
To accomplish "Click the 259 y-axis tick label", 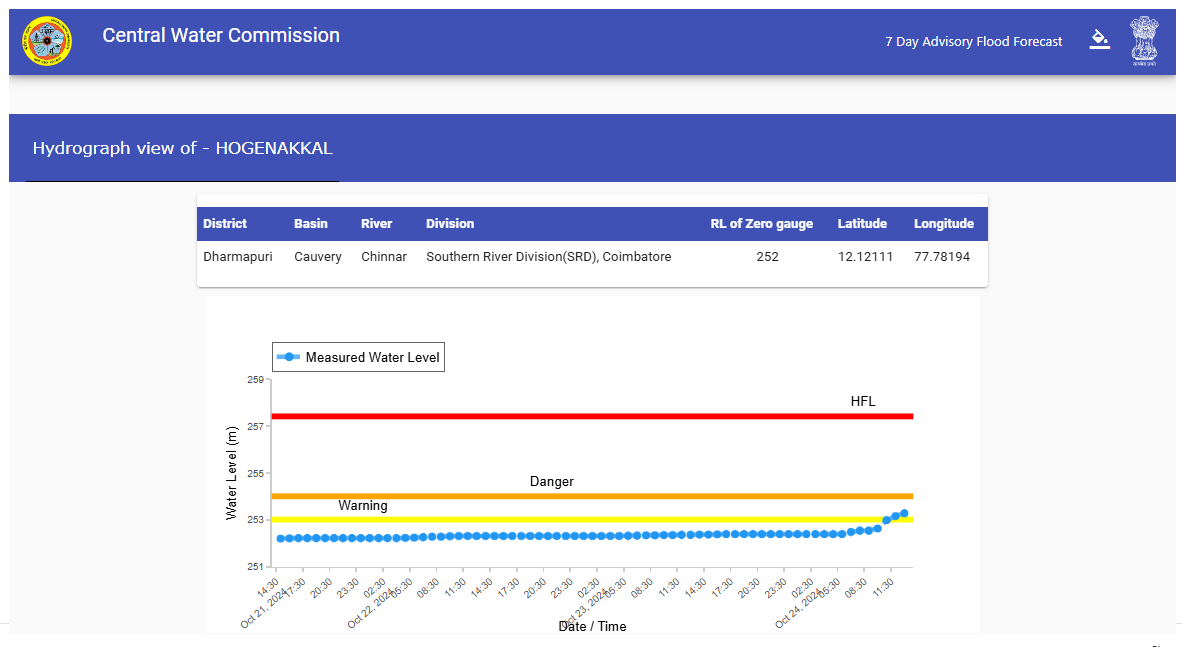I will point(256,379).
